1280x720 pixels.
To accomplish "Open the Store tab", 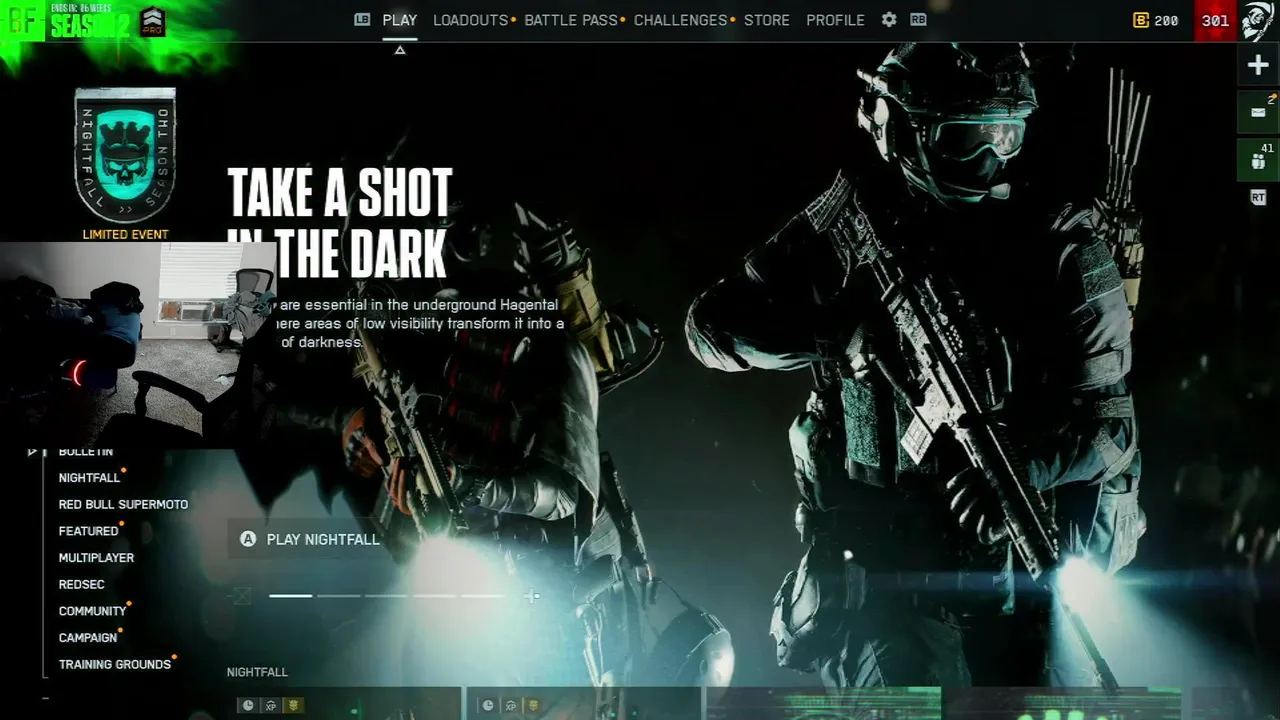I will 767,20.
